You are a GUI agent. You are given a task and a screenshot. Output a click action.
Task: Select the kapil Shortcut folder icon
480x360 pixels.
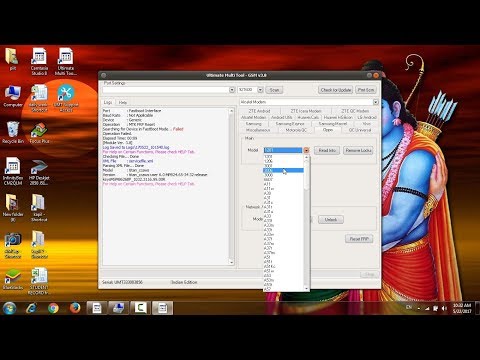(x=39, y=207)
